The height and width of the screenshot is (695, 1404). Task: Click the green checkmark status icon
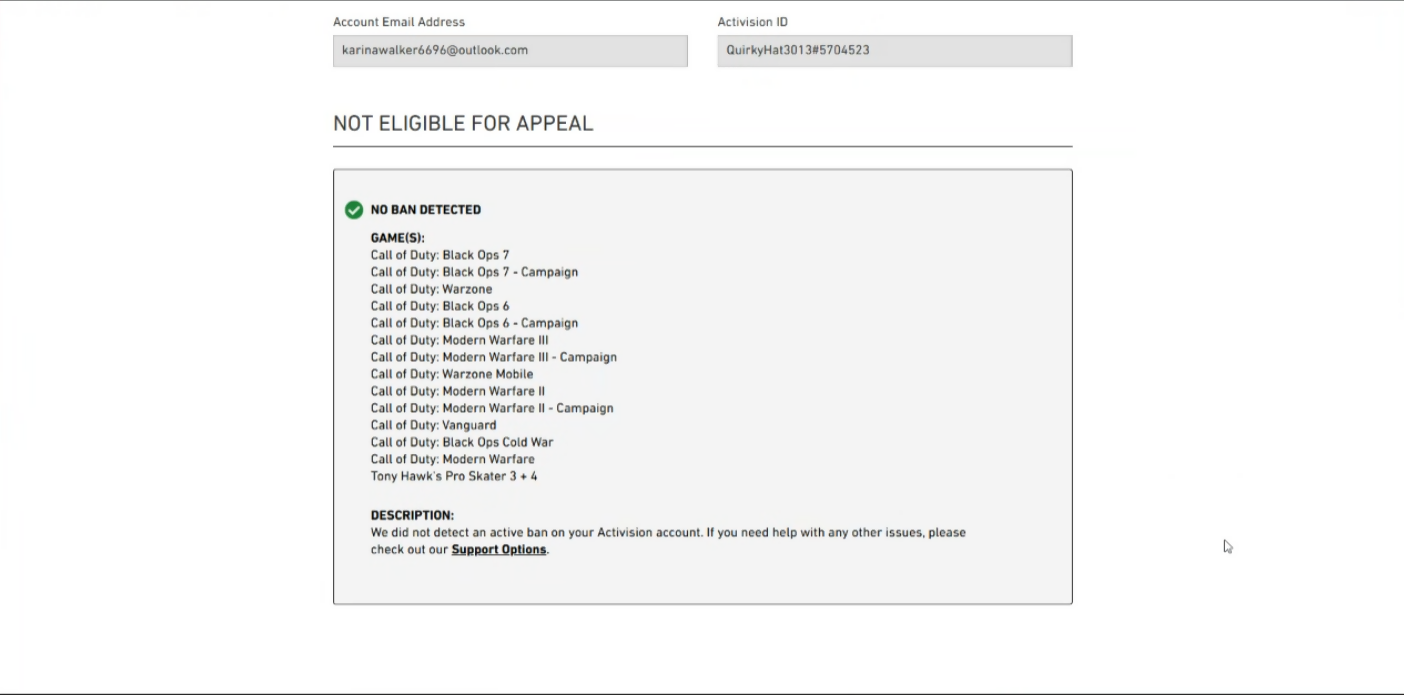pos(354,210)
